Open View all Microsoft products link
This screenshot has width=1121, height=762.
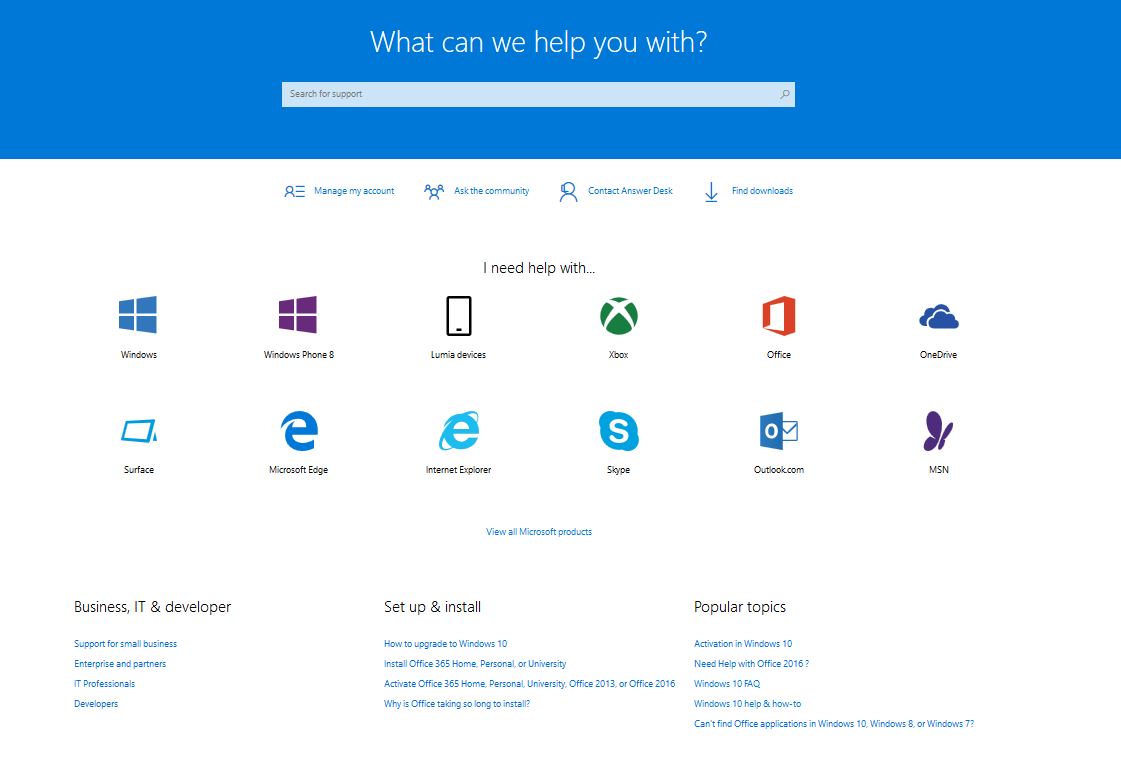pyautogui.click(x=539, y=532)
